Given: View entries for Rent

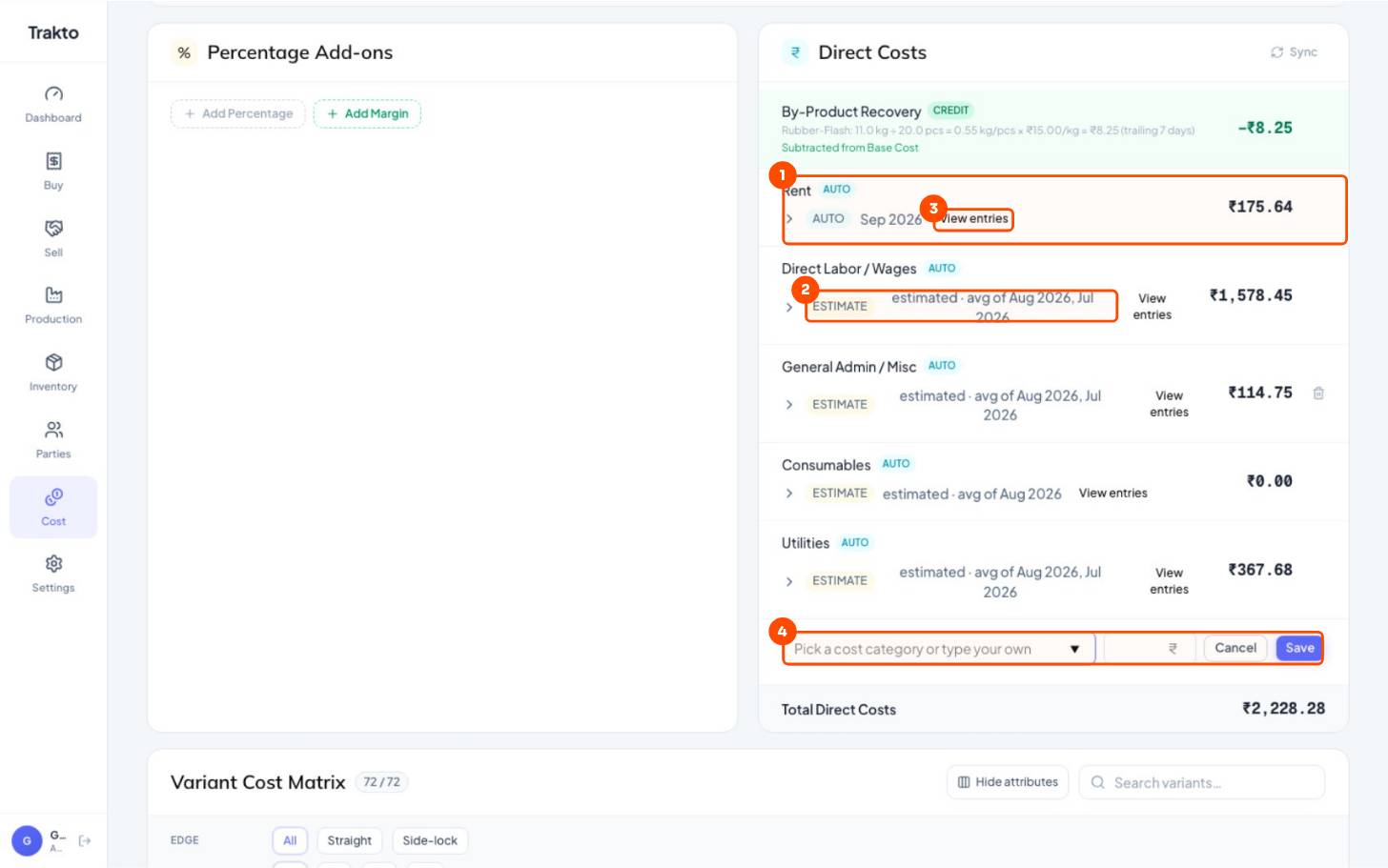Looking at the screenshot, I should point(974,219).
